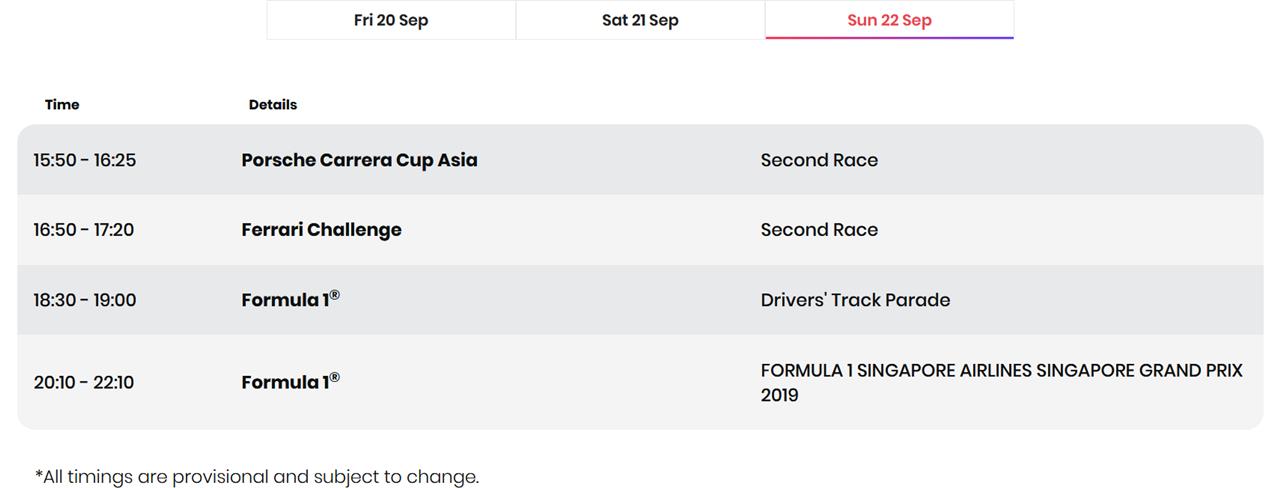The width and height of the screenshot is (1280, 488).
Task: Click the 18:30 - 19:00 time slot
Action: [84, 300]
